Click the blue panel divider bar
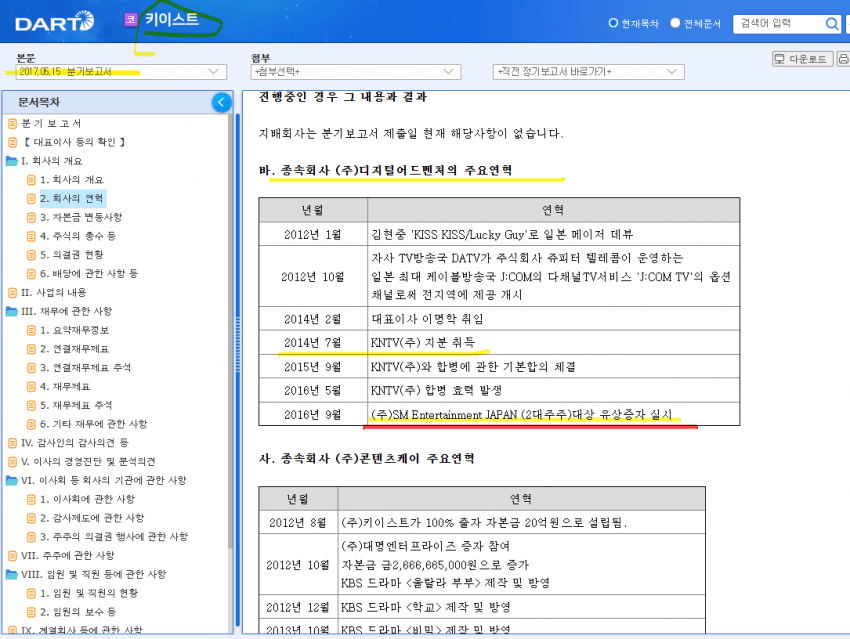Viewport: 850px width, 639px height. 237,369
